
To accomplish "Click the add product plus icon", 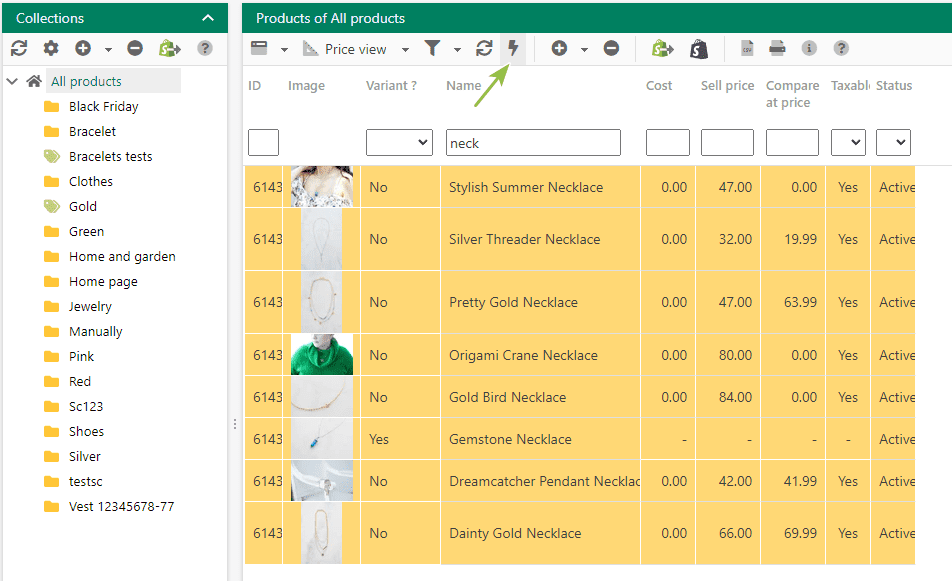I will coord(559,48).
